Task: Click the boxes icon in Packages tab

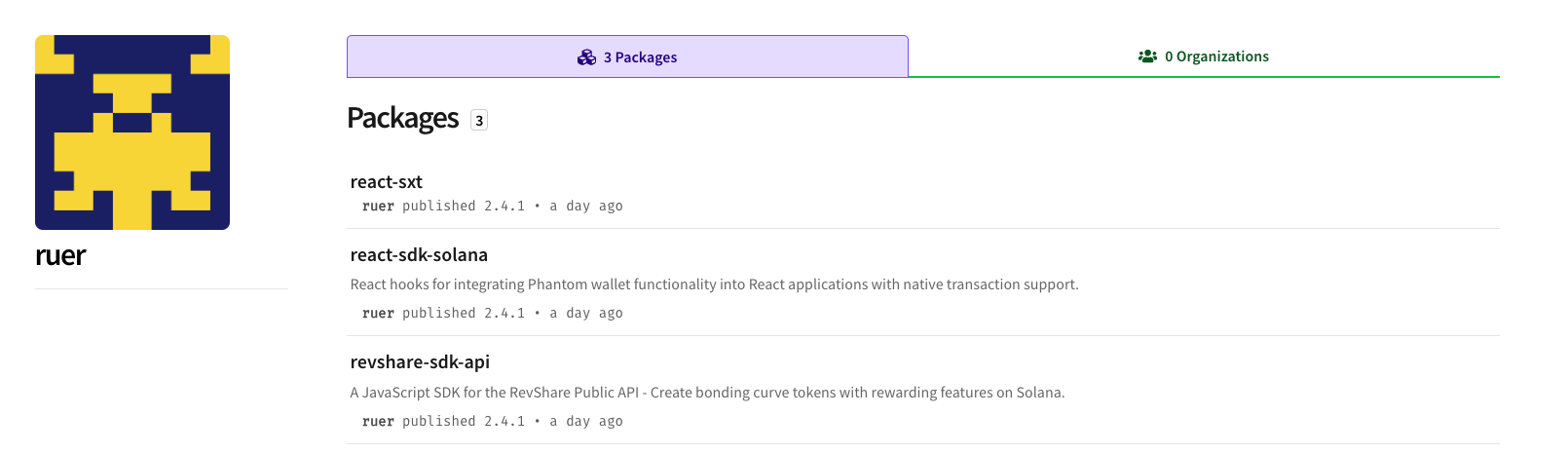Action: pos(586,57)
